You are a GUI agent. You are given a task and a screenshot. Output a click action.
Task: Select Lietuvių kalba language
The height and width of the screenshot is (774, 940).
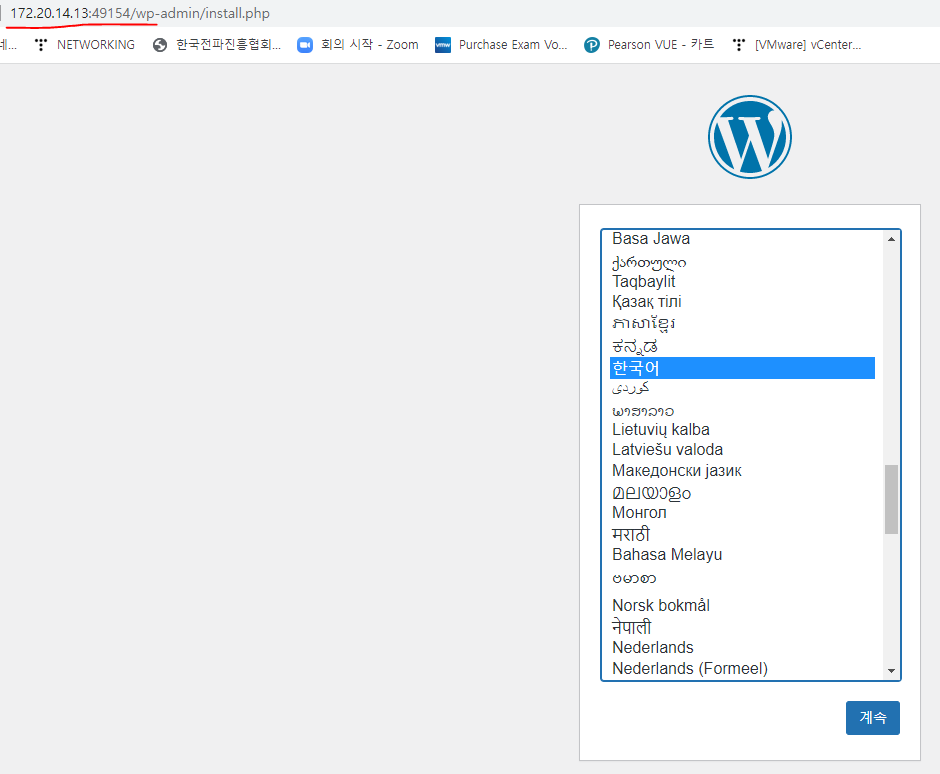742,429
